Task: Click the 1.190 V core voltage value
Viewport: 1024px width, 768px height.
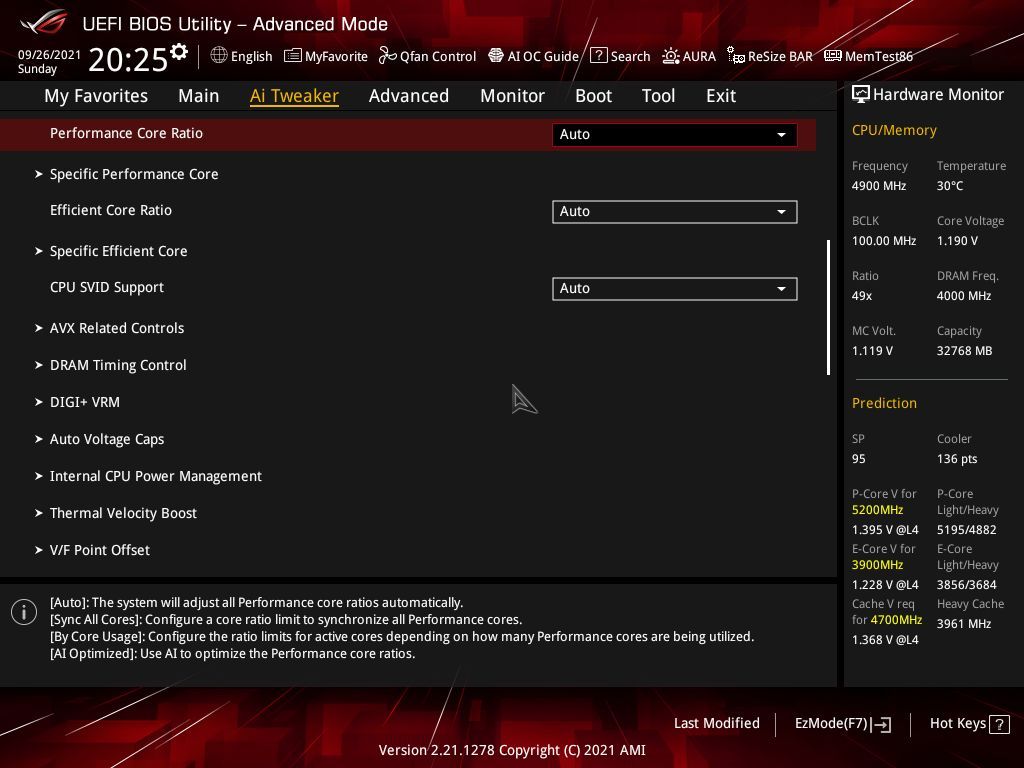Action: click(957, 241)
